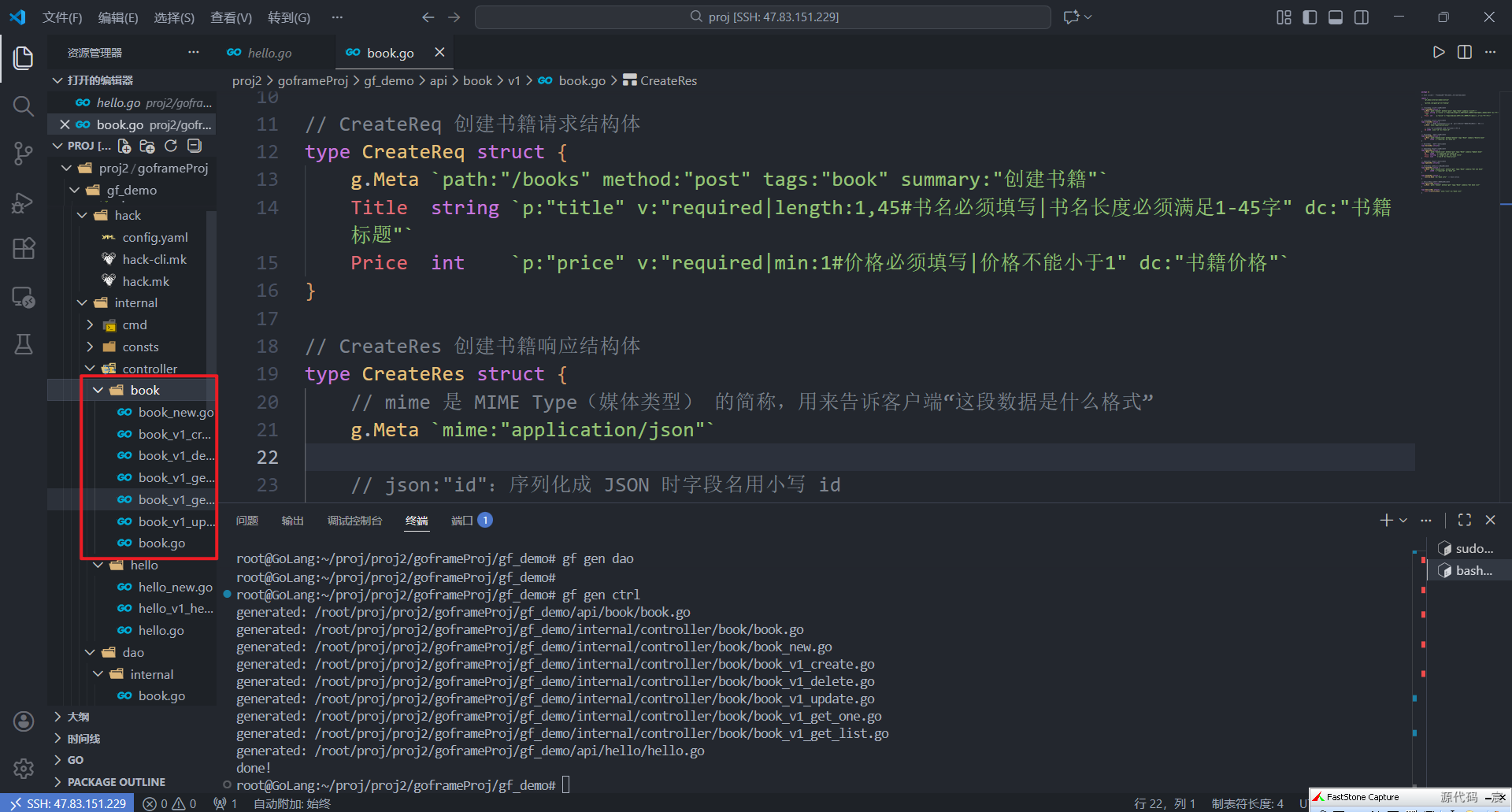Viewport: 1512px width, 812px height.
Task: Open hack-cli.mk file
Action: (154, 259)
